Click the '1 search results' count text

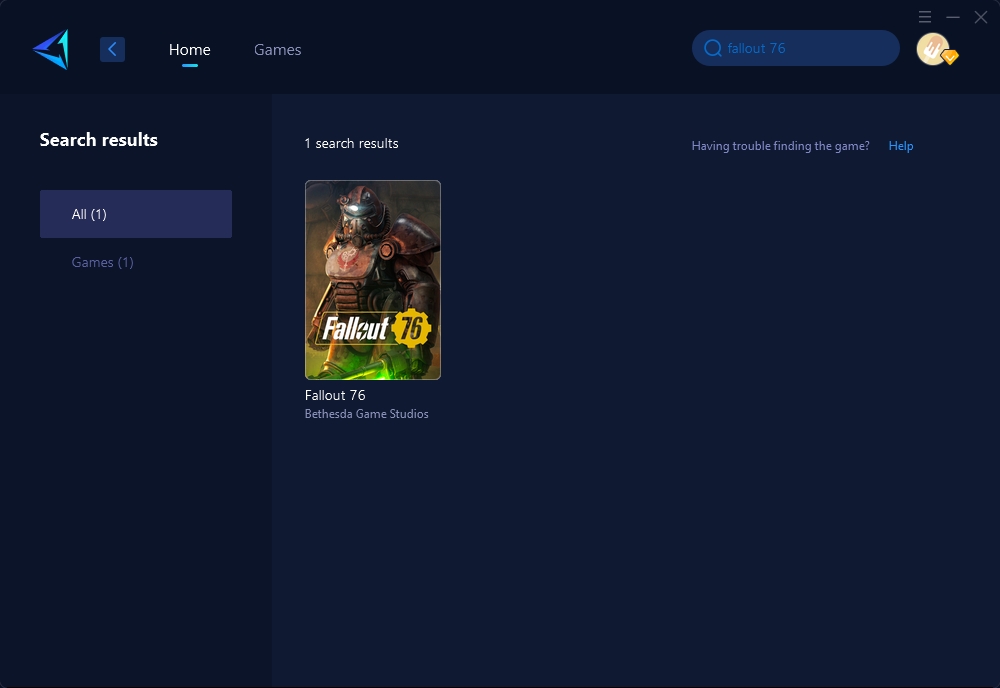click(351, 143)
